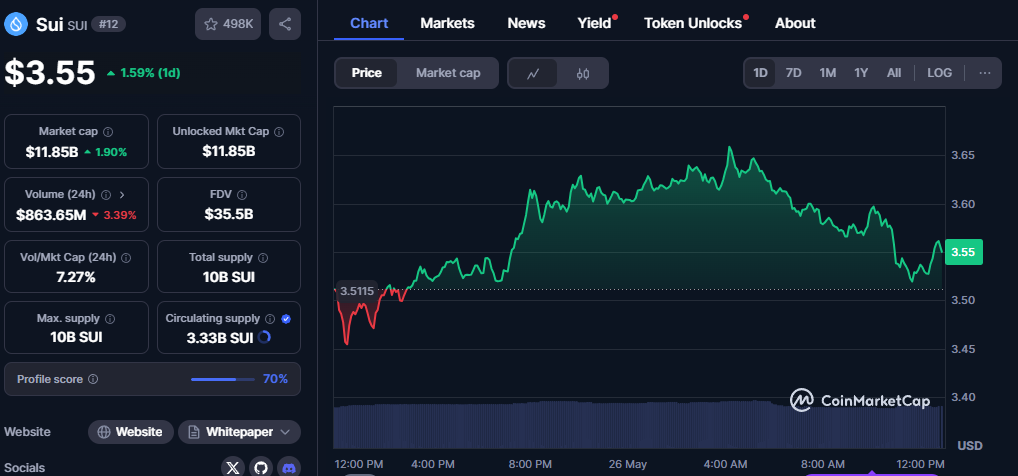Open the chart more options ellipsis

tap(985, 73)
